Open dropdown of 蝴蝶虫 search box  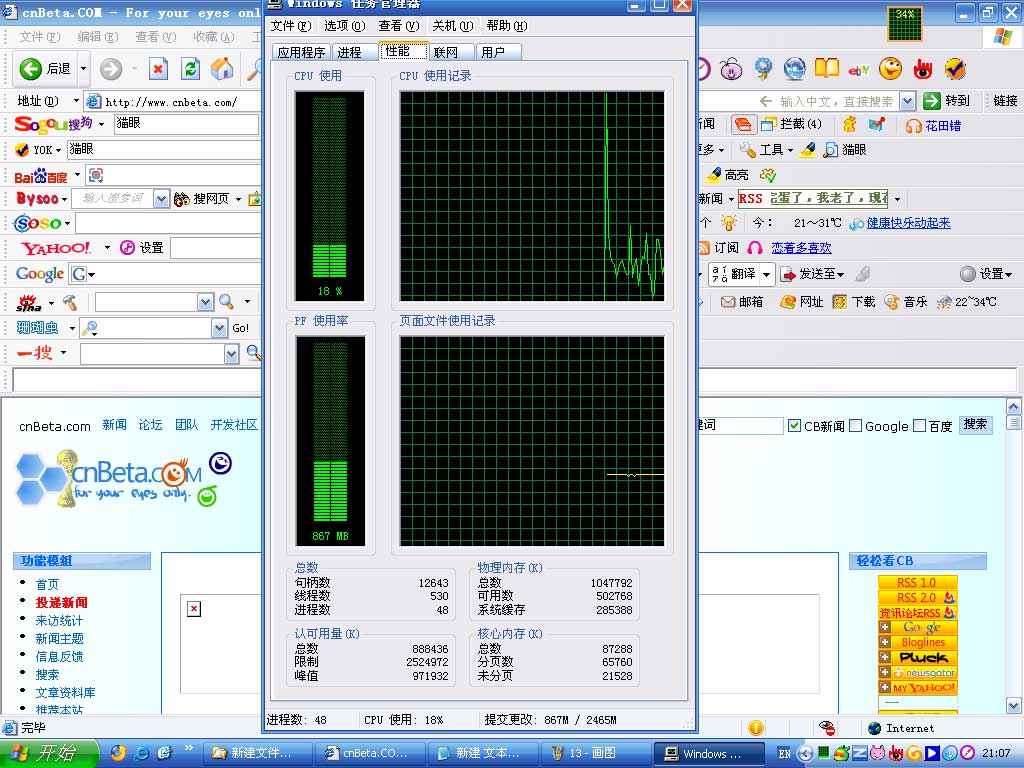pos(219,328)
